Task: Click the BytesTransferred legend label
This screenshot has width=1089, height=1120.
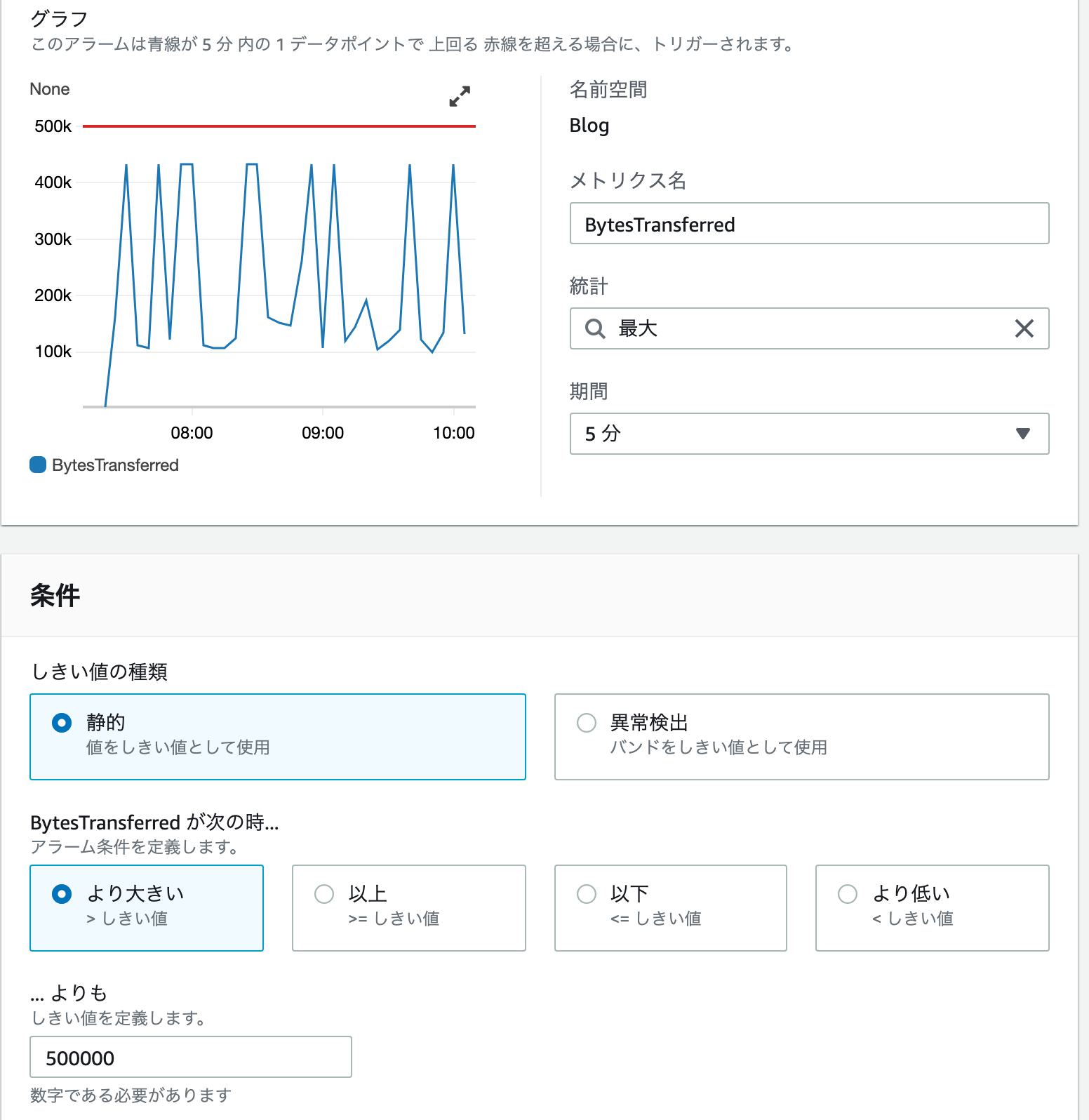Action: [x=115, y=465]
